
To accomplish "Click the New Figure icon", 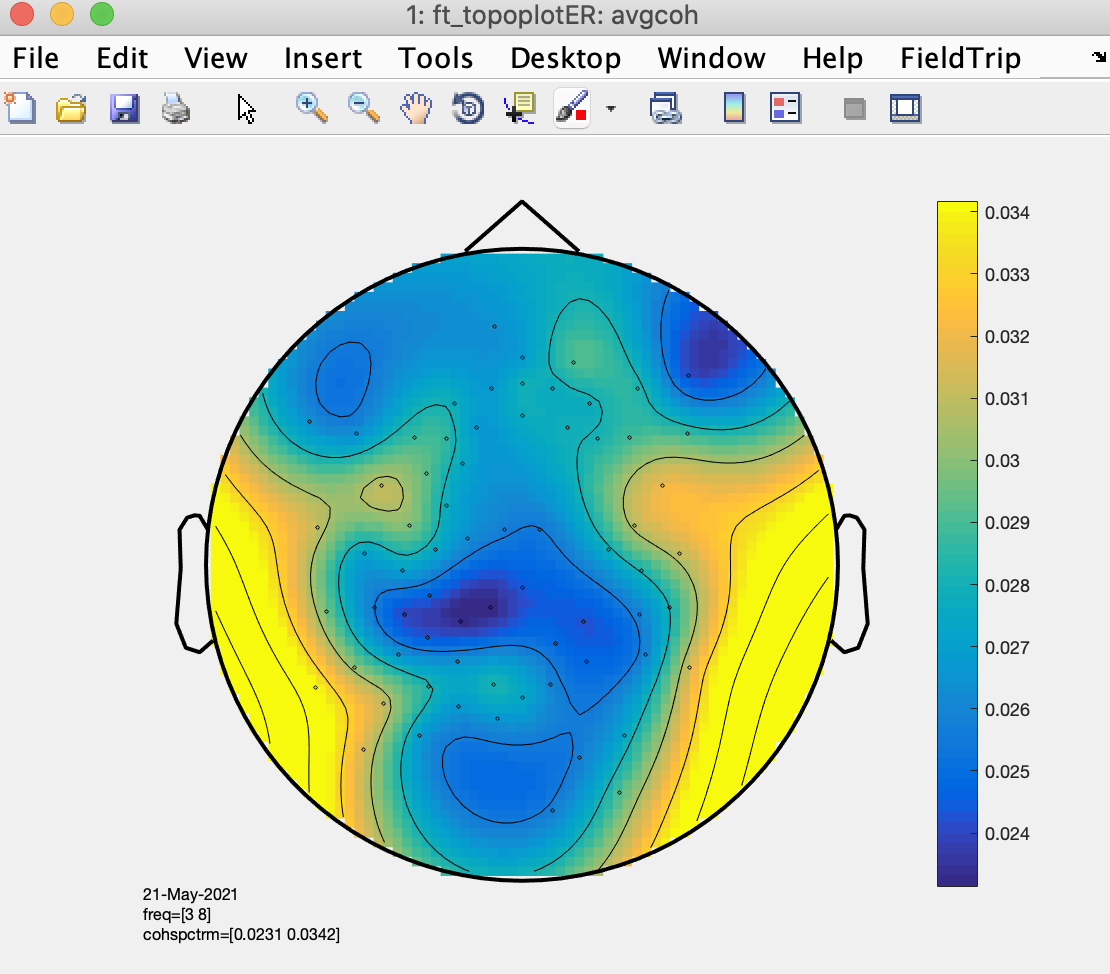I will click(20, 107).
